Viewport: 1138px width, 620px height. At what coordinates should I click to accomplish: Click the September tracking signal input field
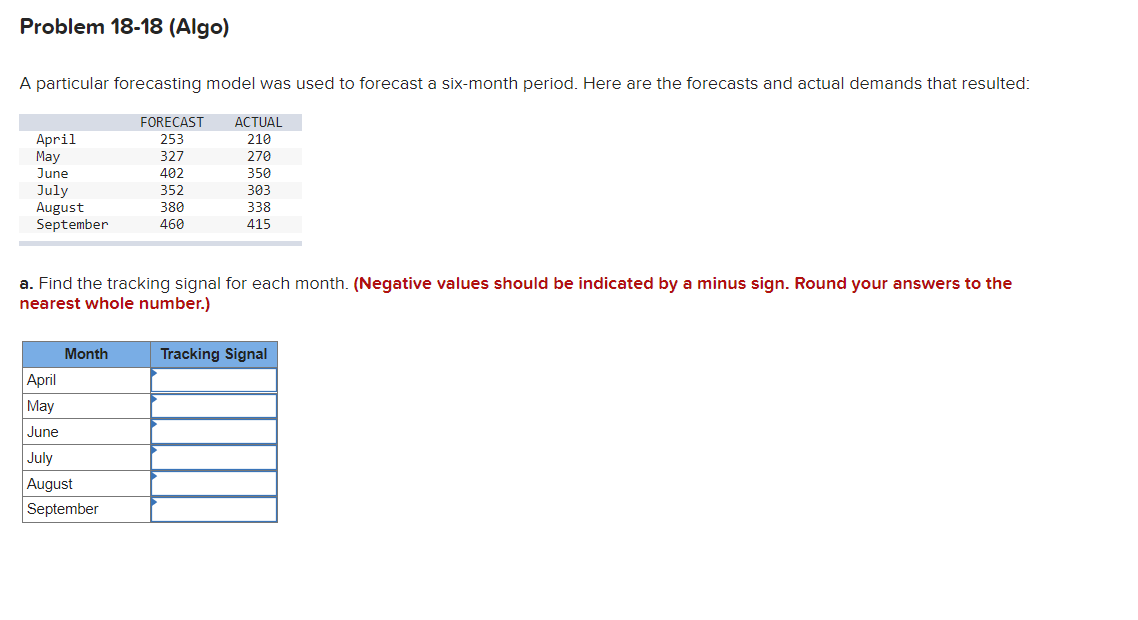214,509
